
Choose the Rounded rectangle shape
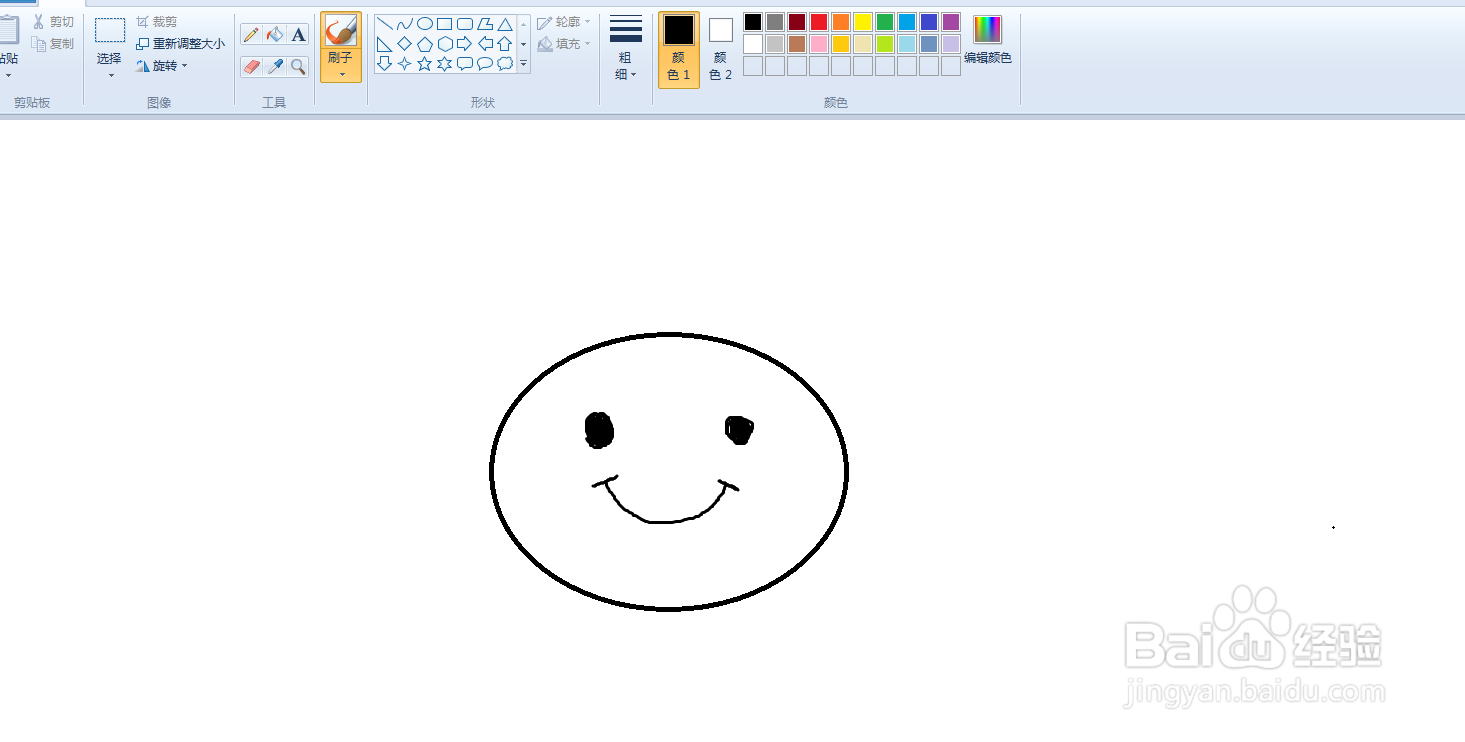pyautogui.click(x=465, y=24)
